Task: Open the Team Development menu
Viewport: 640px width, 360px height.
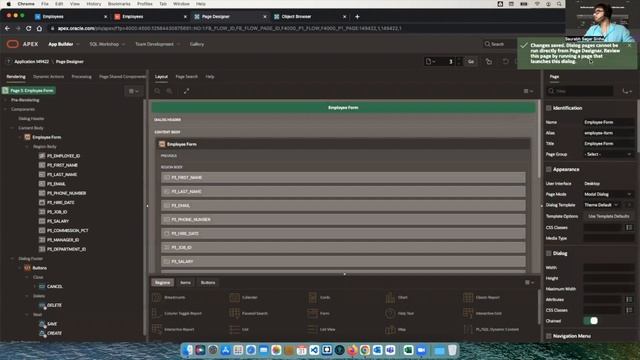Action: (157, 44)
